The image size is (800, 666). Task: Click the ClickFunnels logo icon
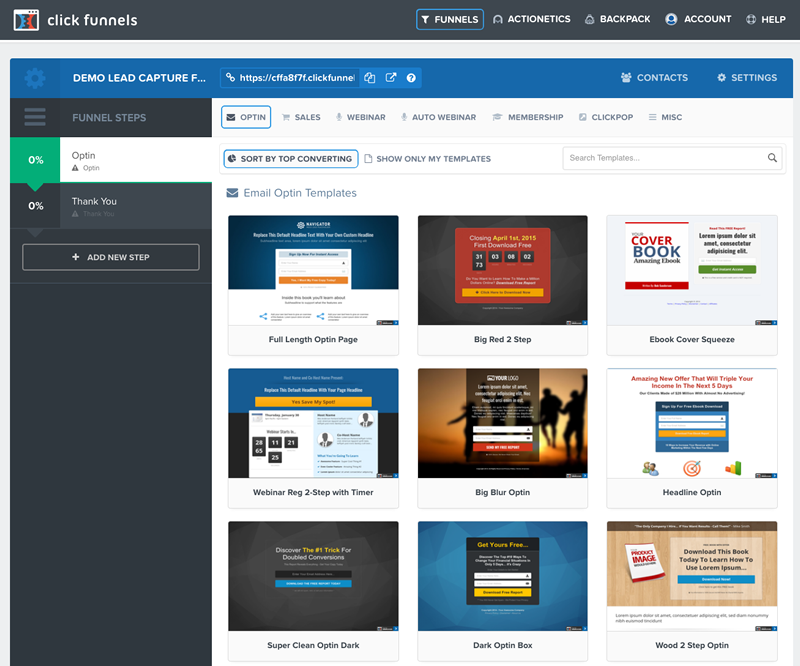pyautogui.click(x=26, y=20)
